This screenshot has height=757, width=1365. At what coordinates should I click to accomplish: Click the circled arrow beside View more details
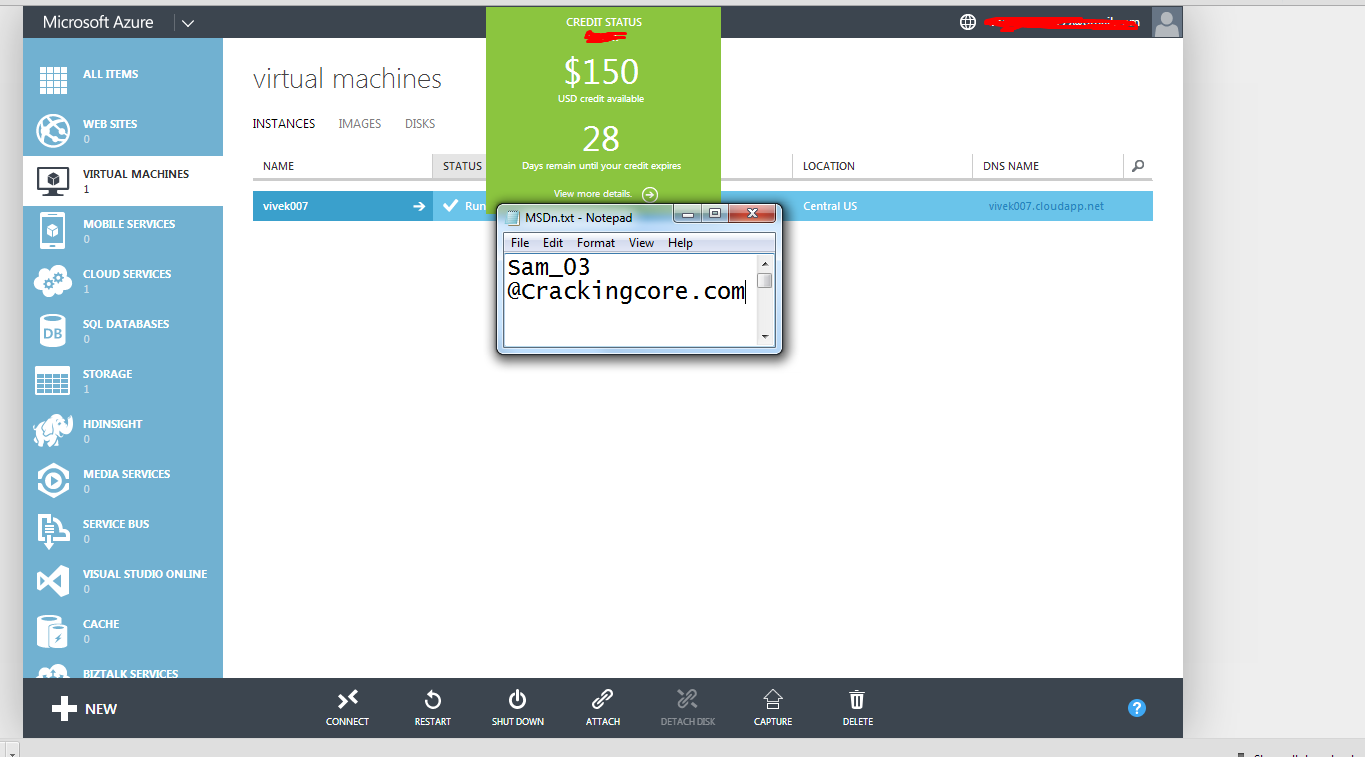coord(650,194)
